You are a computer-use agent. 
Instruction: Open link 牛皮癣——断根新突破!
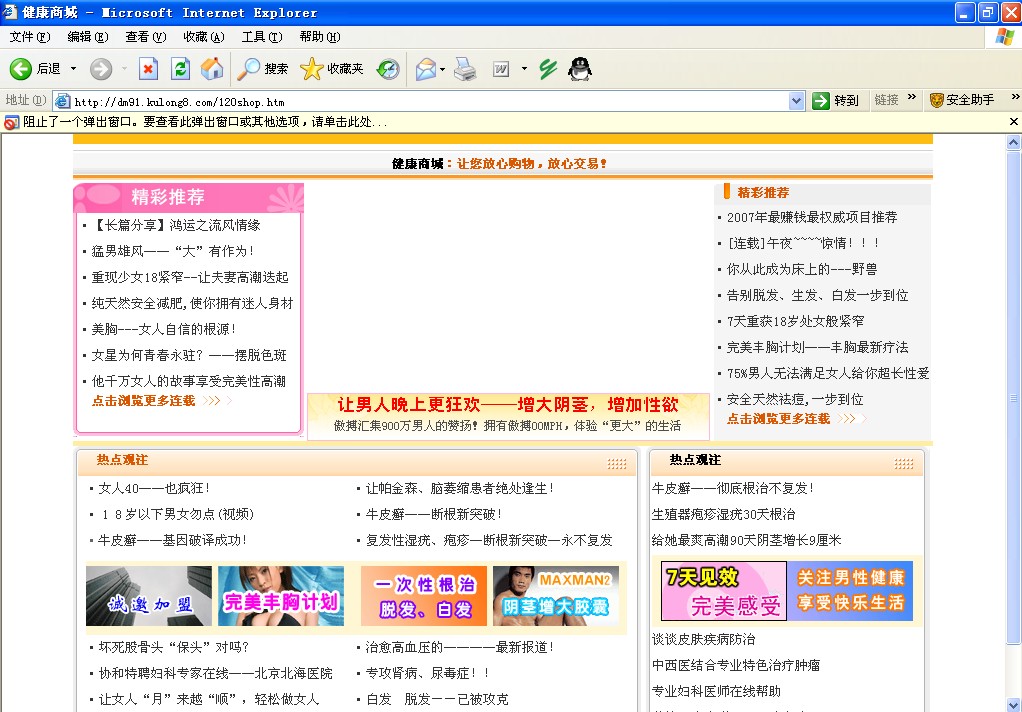433,514
